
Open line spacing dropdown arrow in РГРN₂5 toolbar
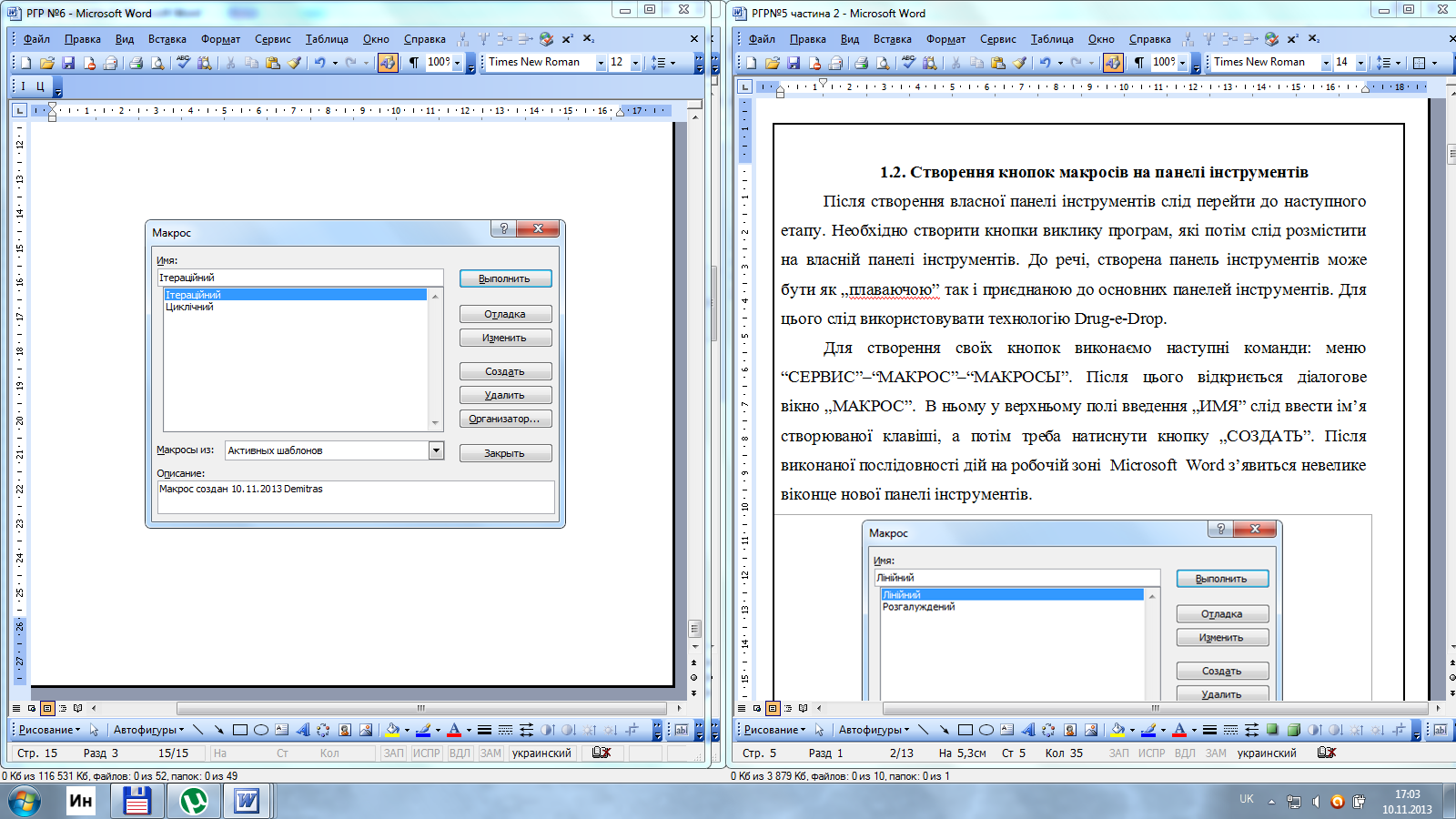(x=1398, y=63)
